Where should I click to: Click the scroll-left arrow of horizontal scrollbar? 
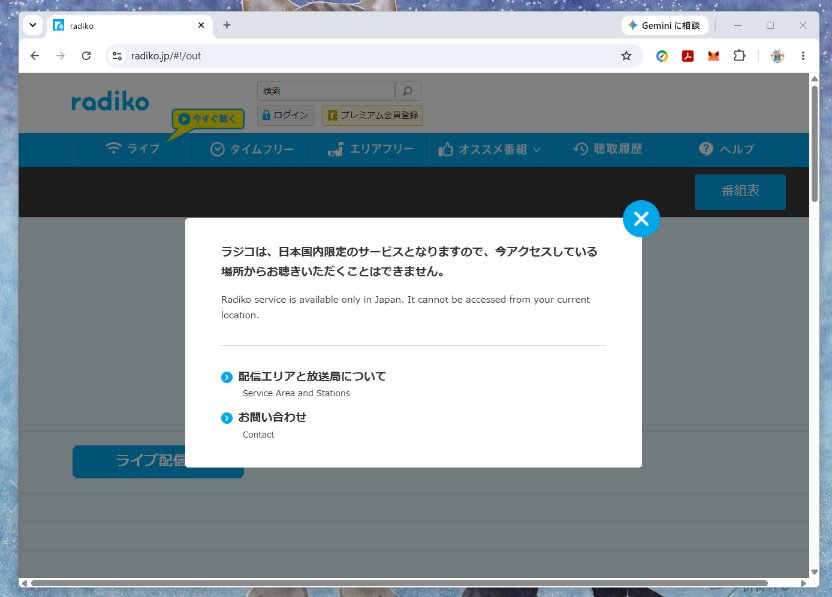point(23,583)
